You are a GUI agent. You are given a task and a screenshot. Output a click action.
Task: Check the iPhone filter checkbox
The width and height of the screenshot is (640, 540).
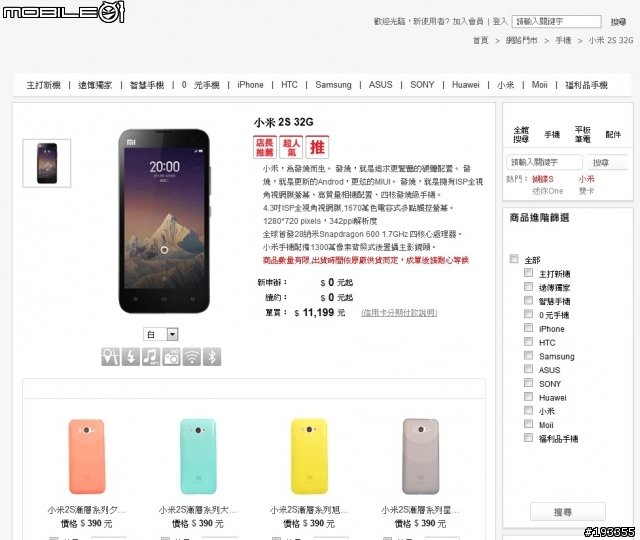pos(528,328)
